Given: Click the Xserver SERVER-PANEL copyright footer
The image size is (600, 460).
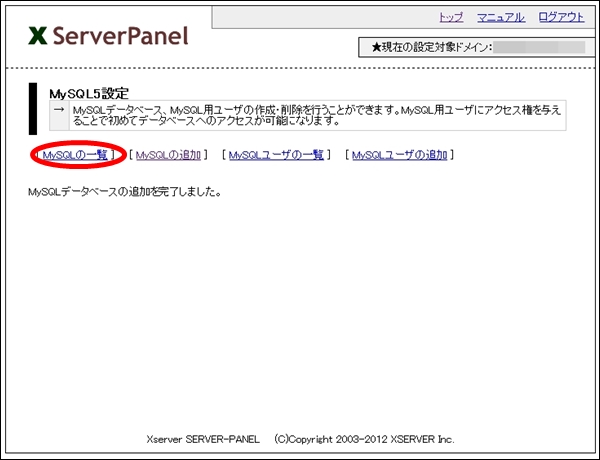Looking at the screenshot, I should tap(300, 439).
